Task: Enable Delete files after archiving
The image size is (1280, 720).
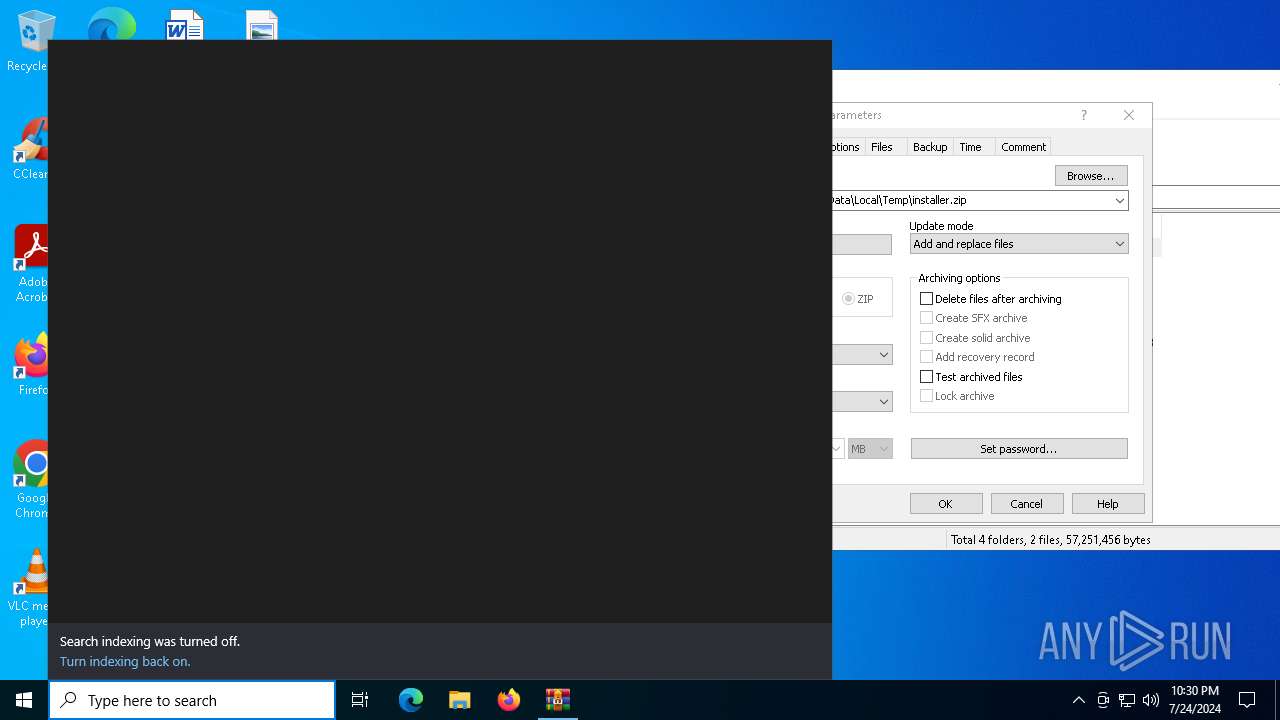Action: (926, 299)
